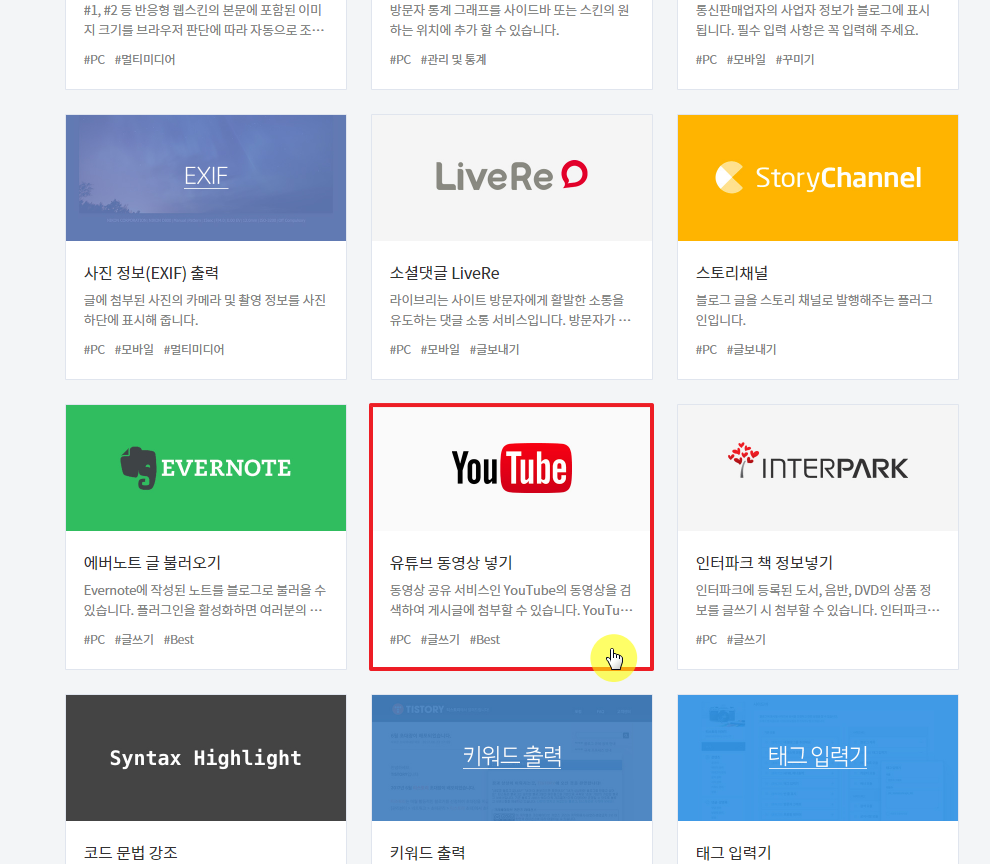Click #Best tag in Evernote card
This screenshot has height=864, width=990.
coord(179,640)
